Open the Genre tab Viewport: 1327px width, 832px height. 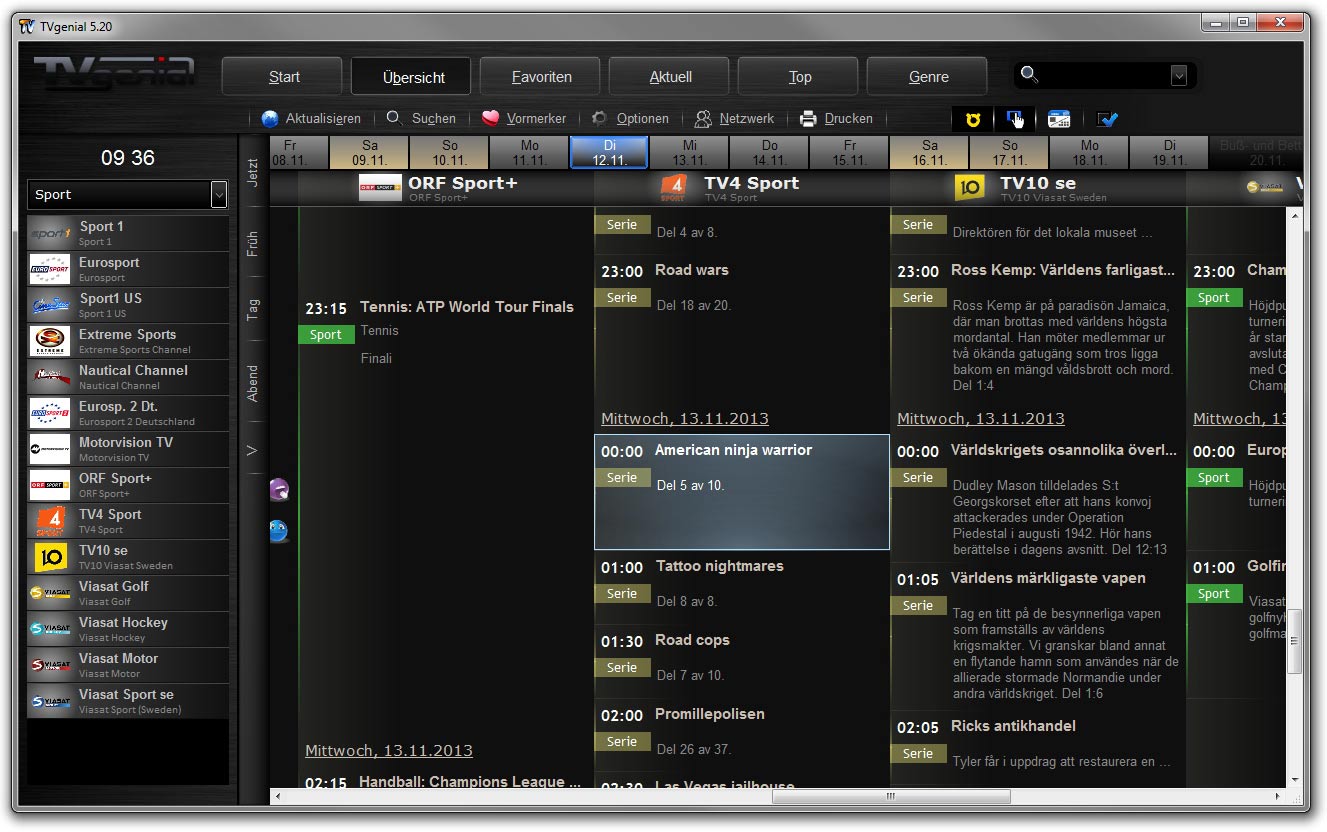tap(928, 77)
